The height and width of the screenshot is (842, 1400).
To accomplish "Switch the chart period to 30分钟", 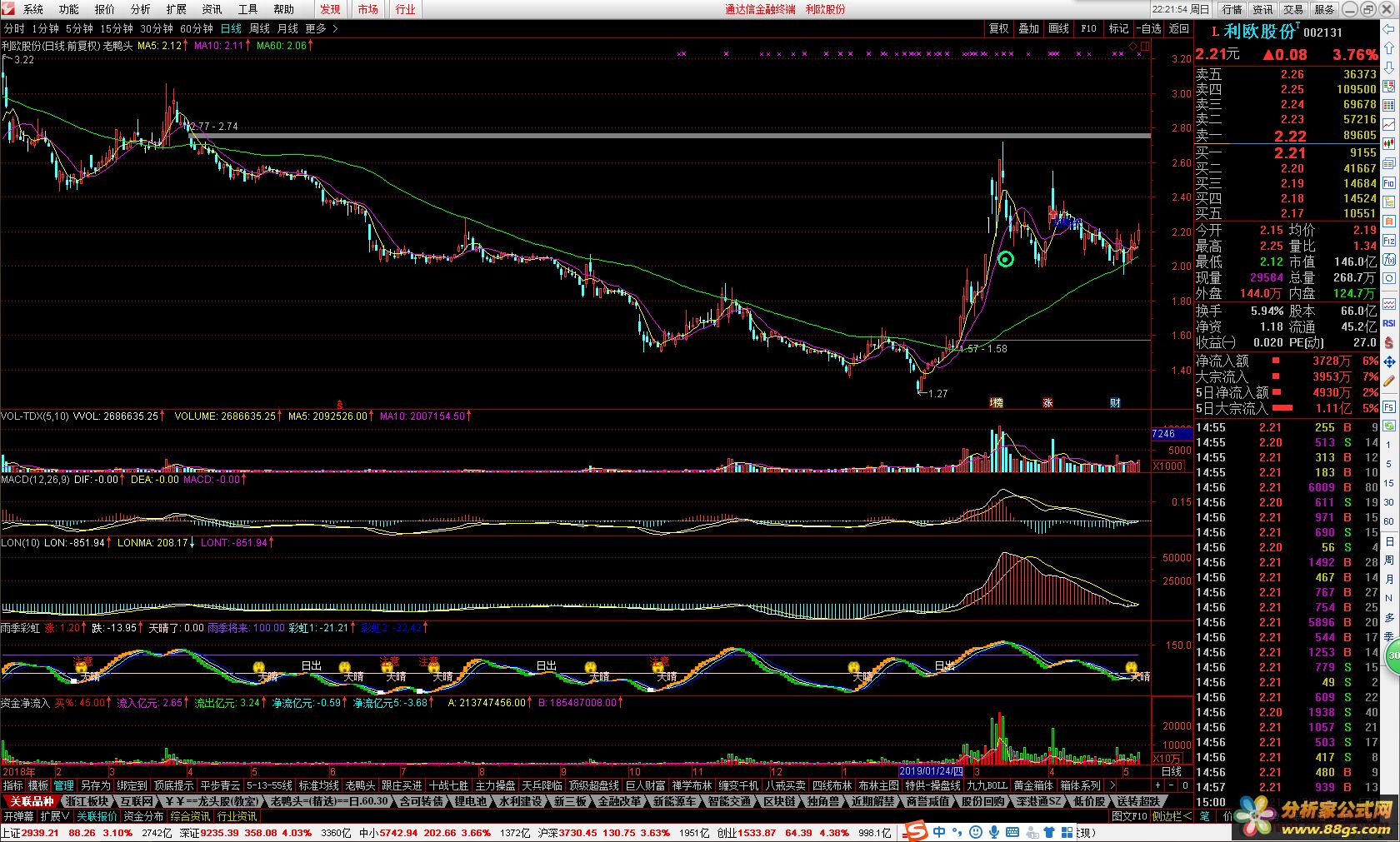I will [x=157, y=28].
